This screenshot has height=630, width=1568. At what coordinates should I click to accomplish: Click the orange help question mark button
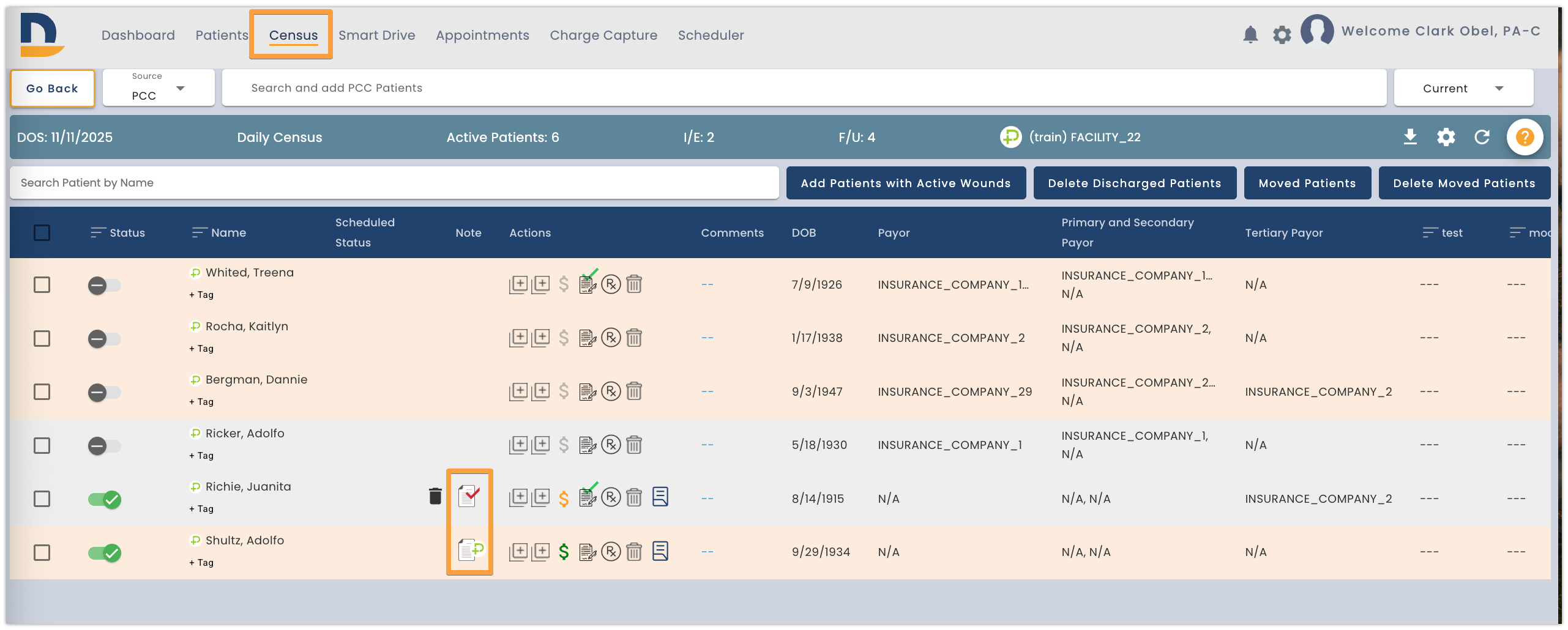coord(1525,137)
